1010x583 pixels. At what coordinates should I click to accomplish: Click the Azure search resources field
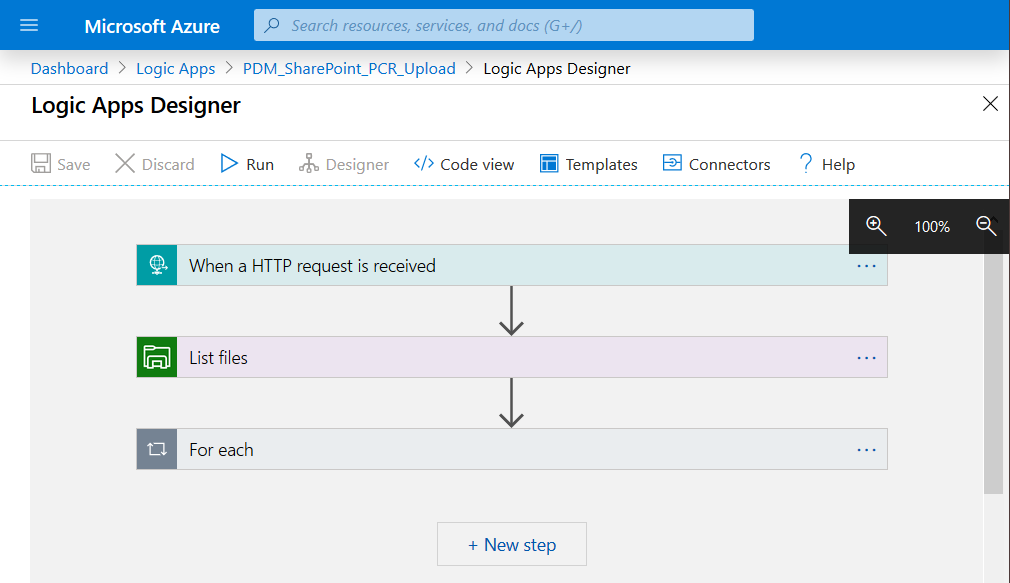pyautogui.click(x=504, y=26)
